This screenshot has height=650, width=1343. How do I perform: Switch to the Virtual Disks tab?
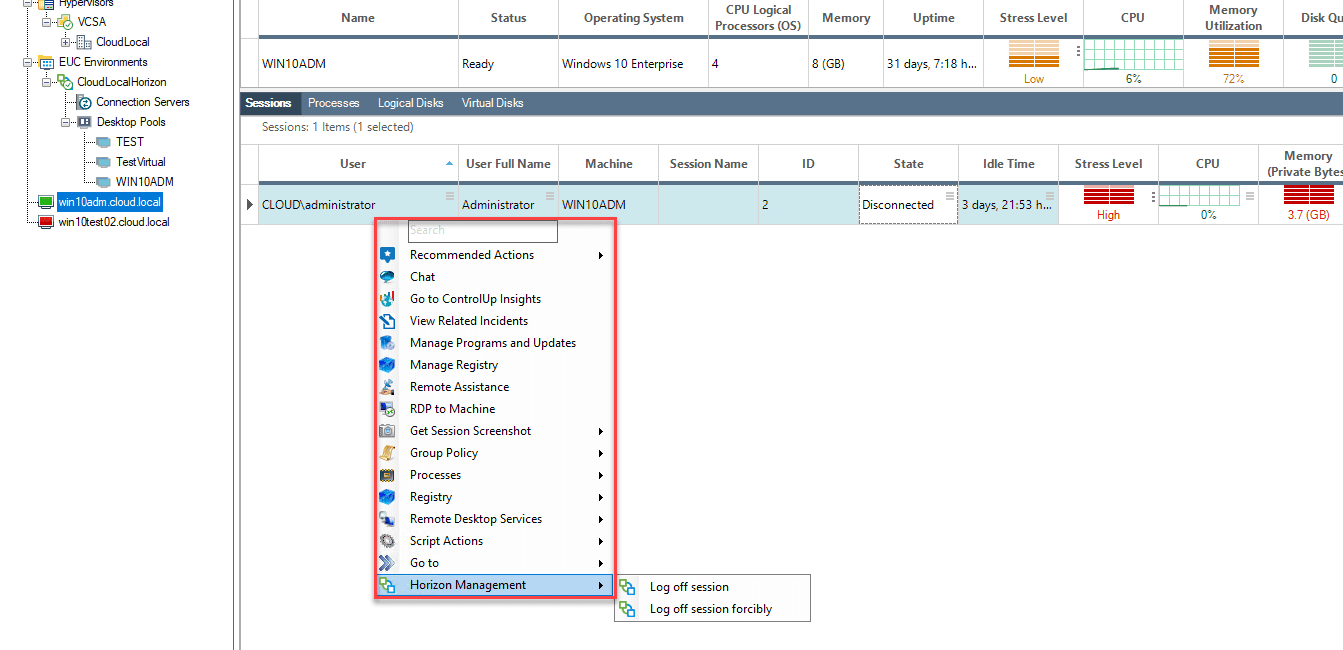point(492,103)
